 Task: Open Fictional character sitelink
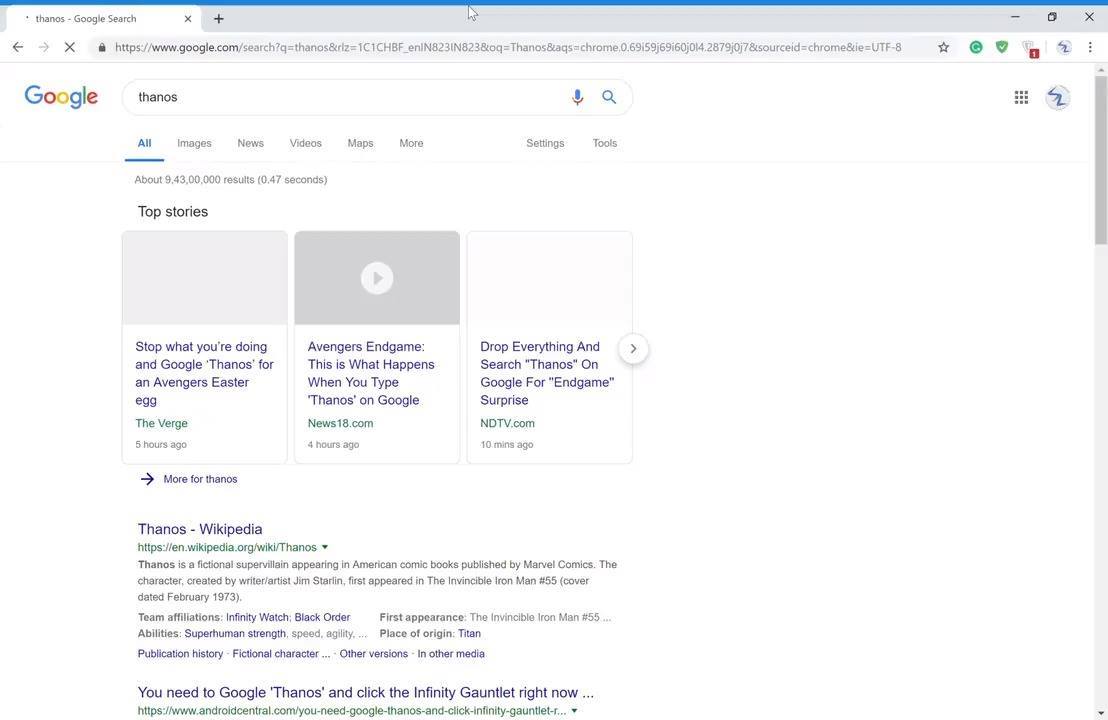pos(281,654)
